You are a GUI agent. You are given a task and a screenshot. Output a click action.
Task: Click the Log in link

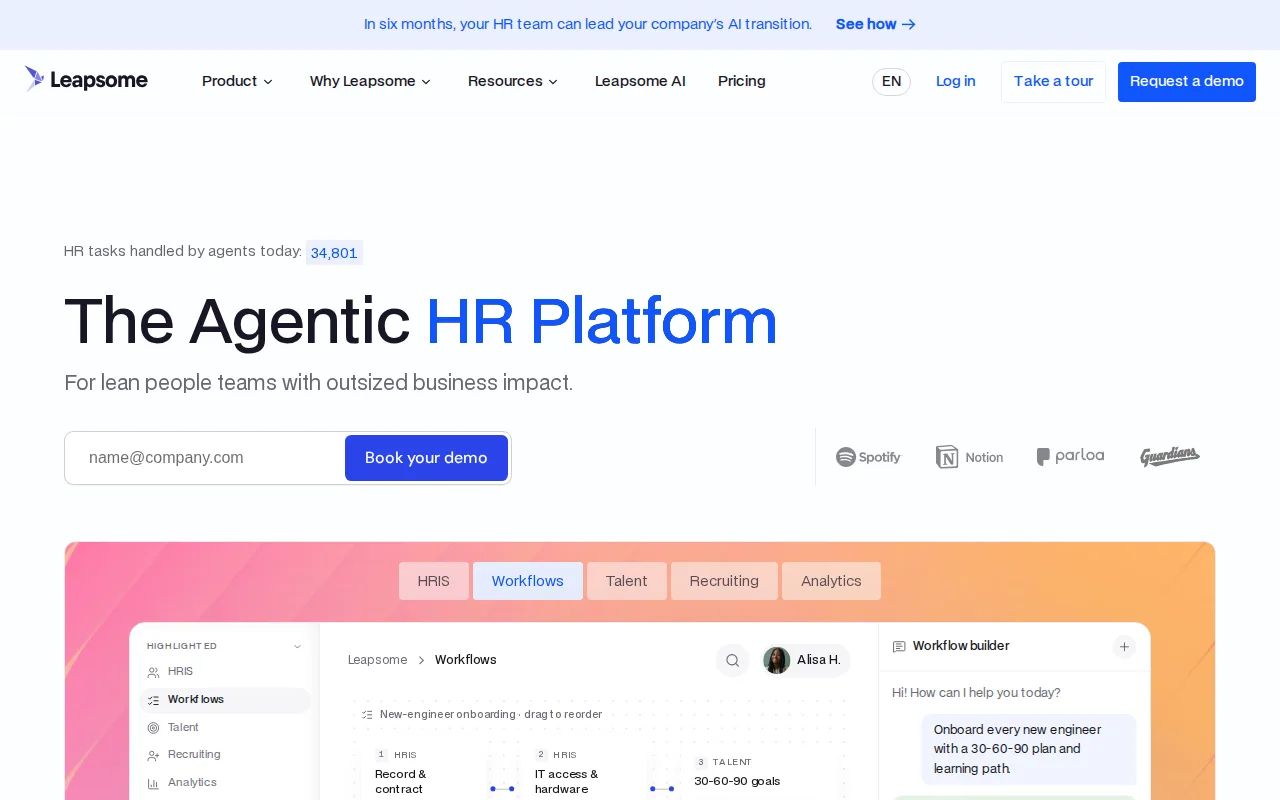(956, 81)
